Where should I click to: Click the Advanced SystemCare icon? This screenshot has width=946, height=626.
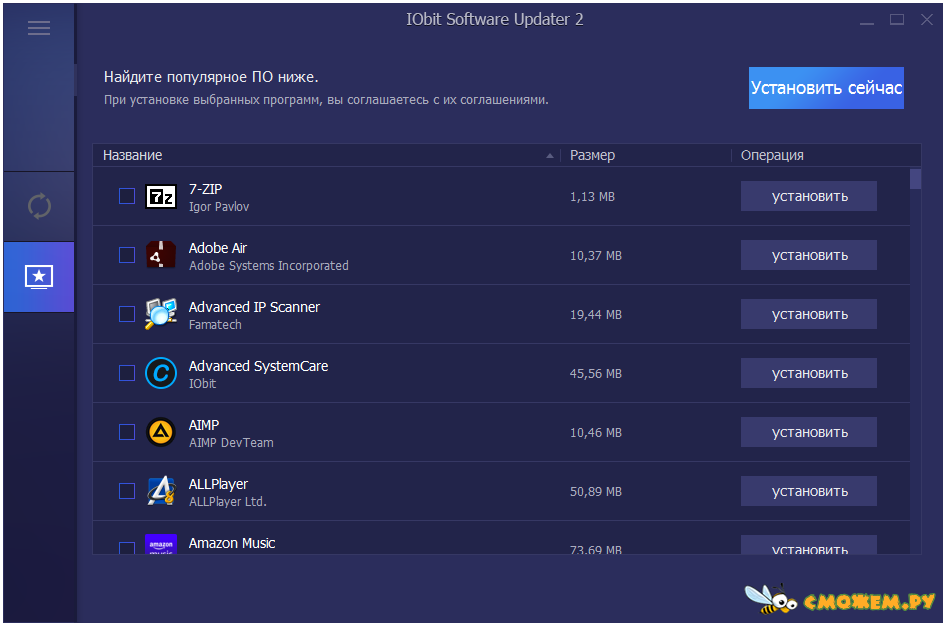pos(161,373)
